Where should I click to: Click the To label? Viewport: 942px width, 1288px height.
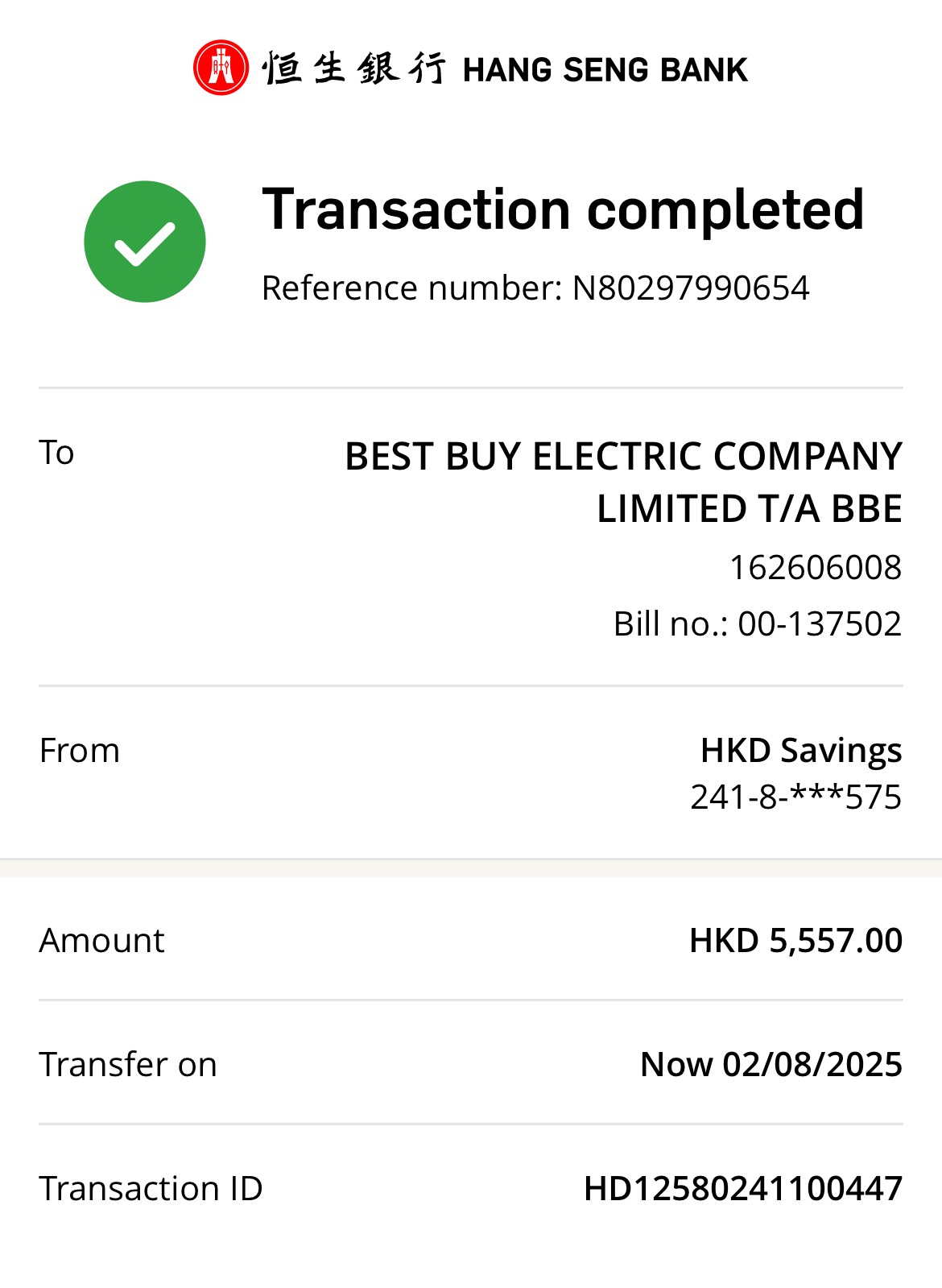click(56, 453)
